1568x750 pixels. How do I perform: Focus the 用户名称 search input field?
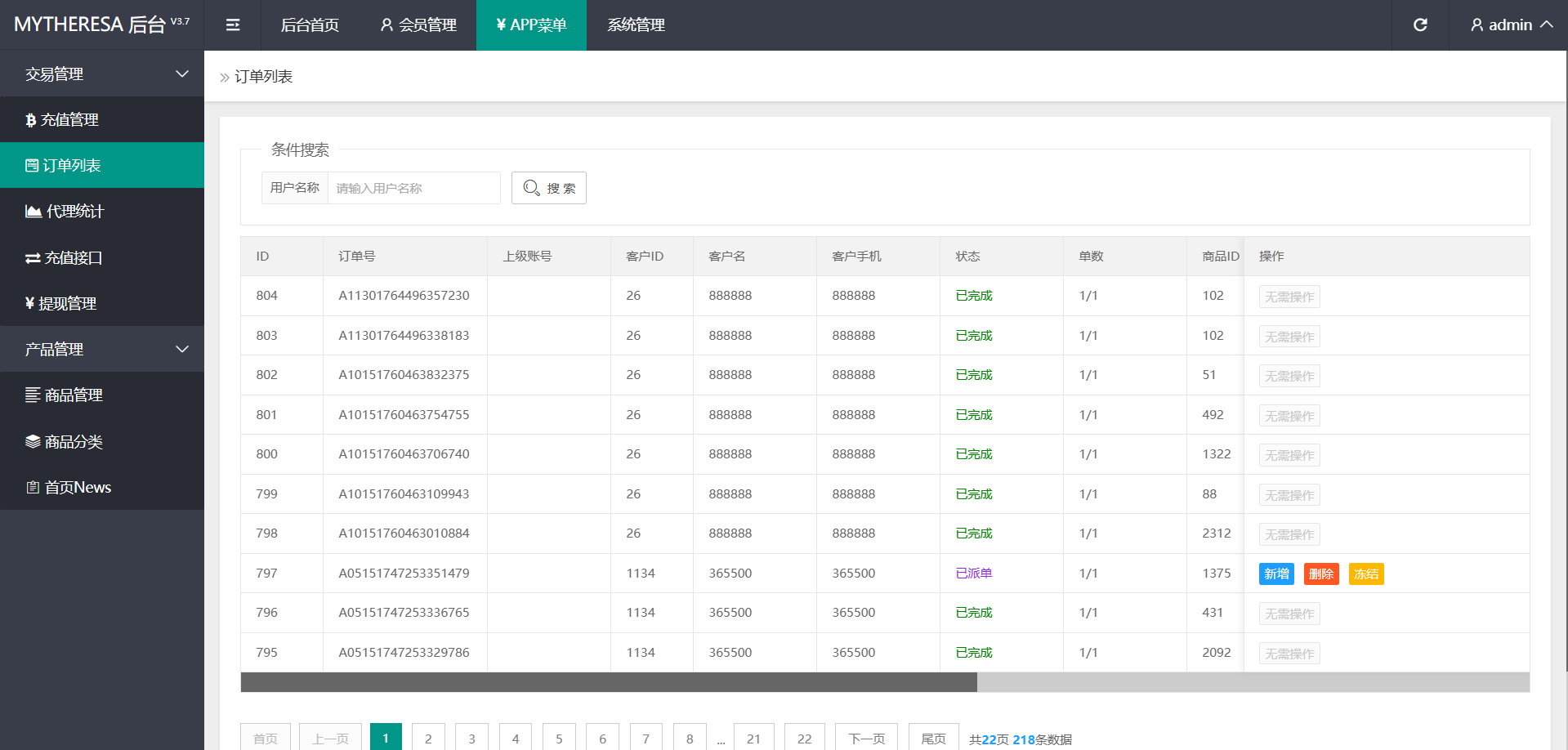point(413,188)
